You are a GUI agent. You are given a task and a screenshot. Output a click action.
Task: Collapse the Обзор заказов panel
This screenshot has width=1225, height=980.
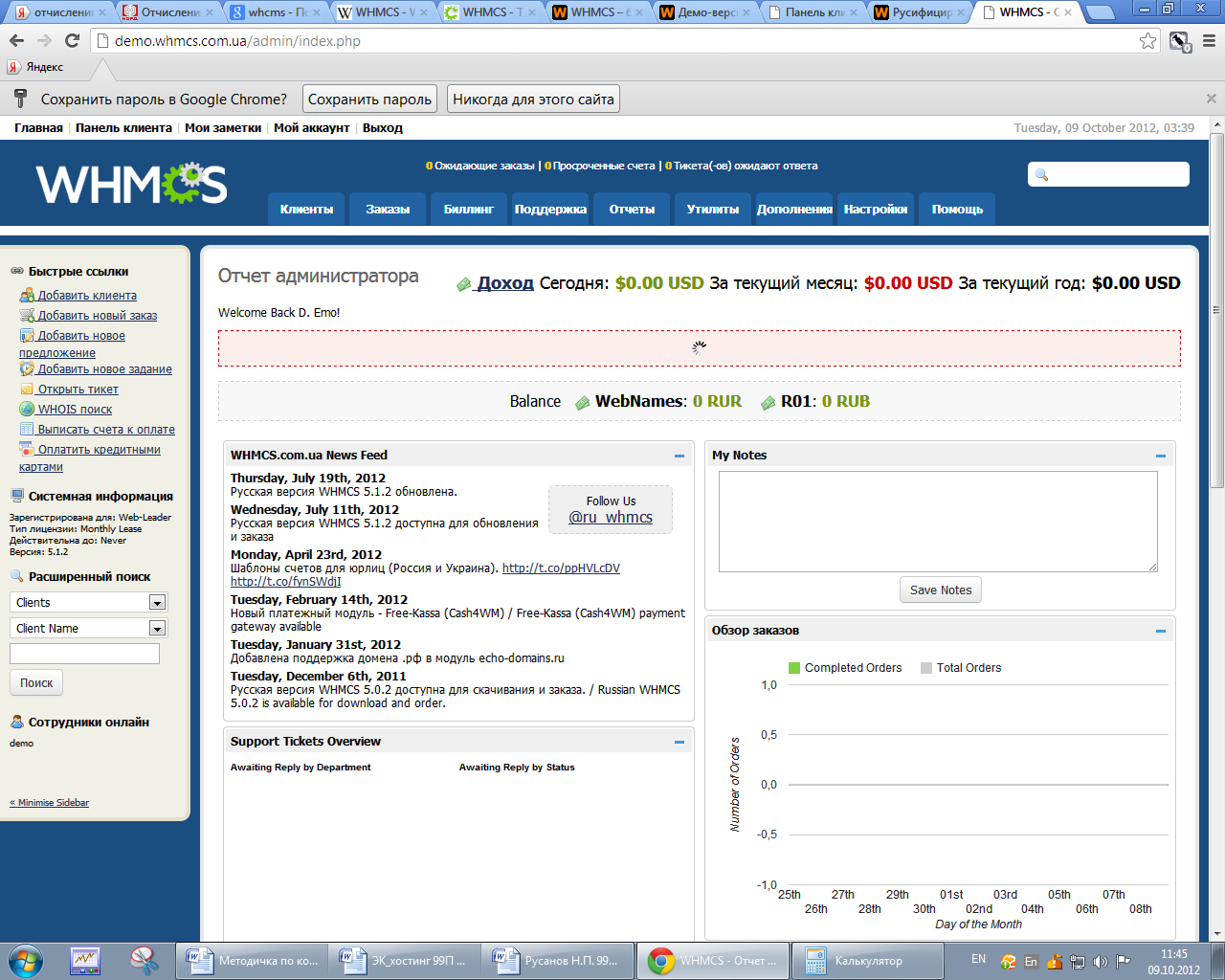coord(1161,632)
